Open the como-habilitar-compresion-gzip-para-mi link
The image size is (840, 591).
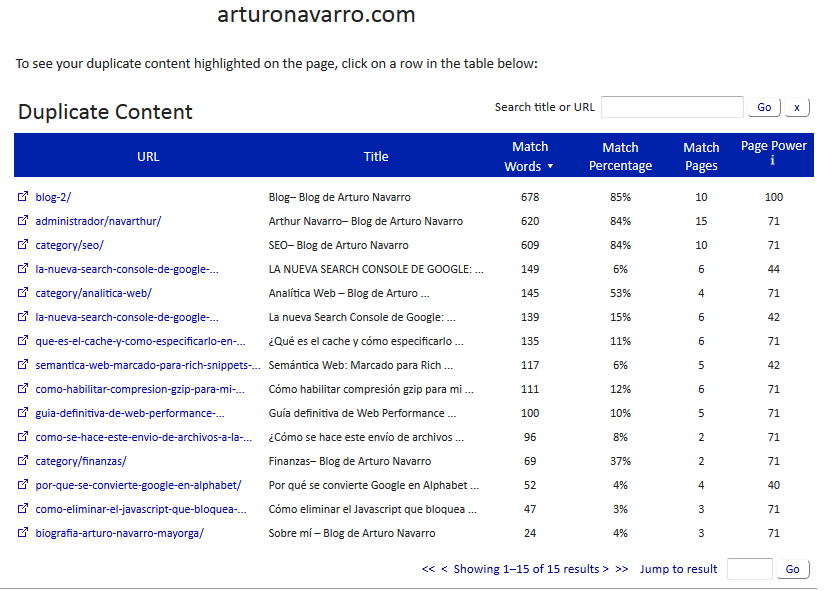coord(140,390)
